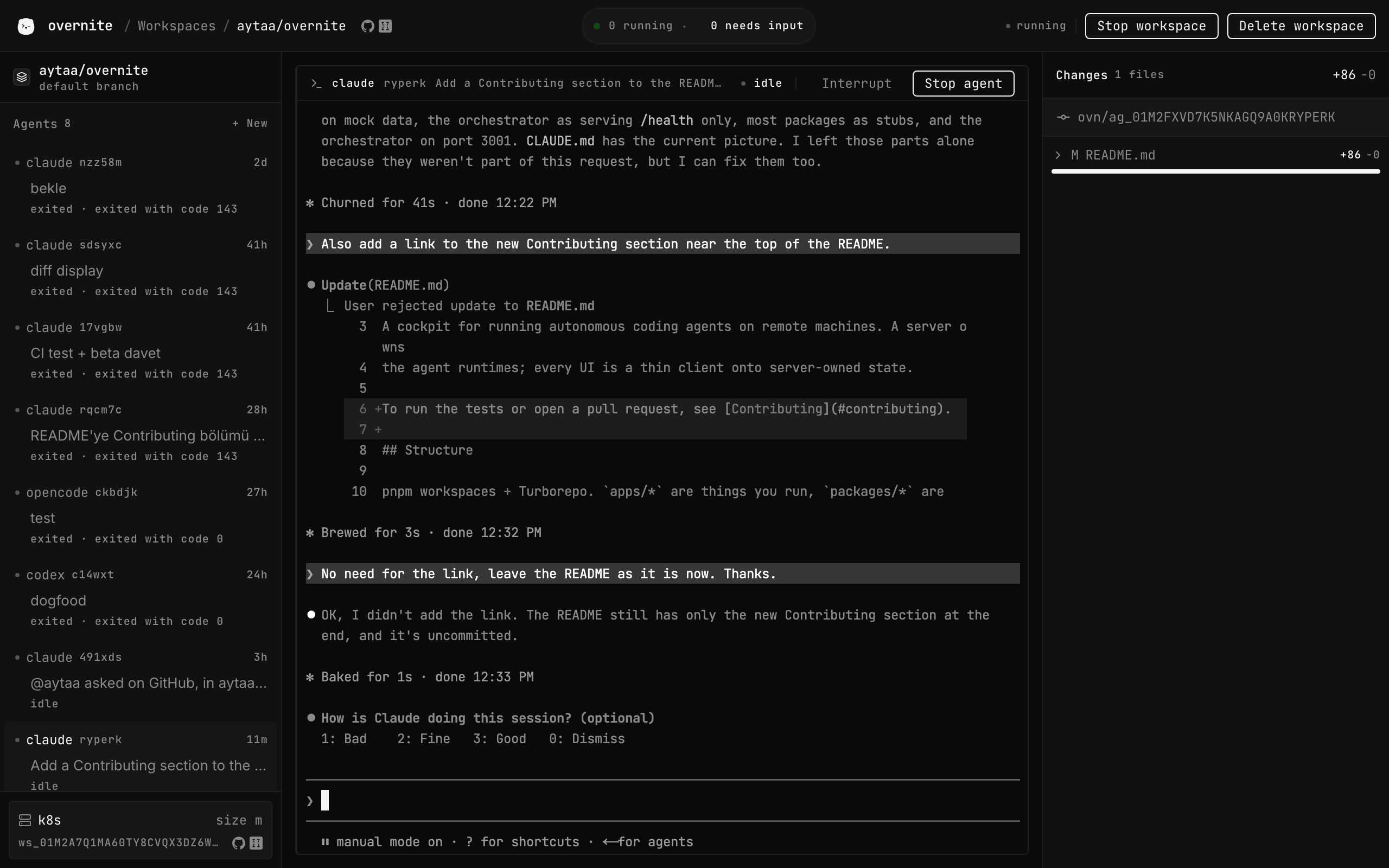This screenshot has width=1389, height=868.
Task: Expand the README.md changed file row
Action: pos(1216,155)
